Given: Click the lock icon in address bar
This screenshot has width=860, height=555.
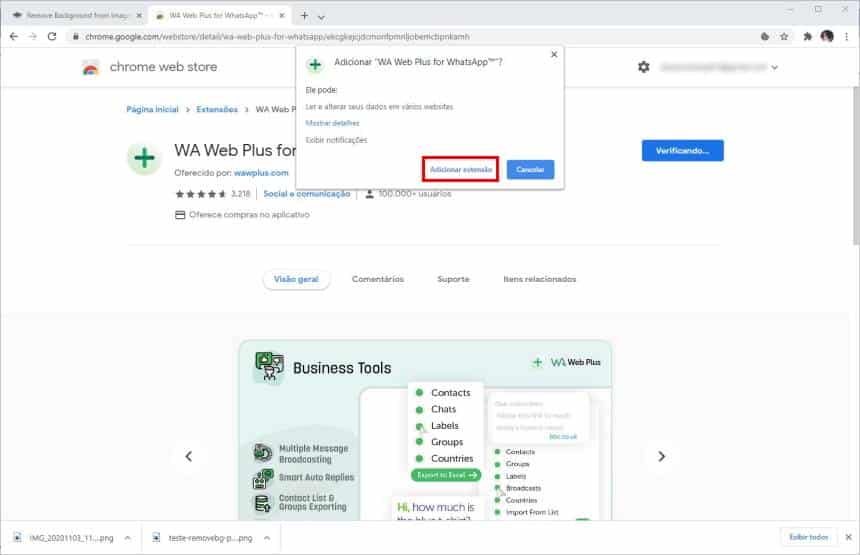Looking at the screenshot, I should (76, 37).
